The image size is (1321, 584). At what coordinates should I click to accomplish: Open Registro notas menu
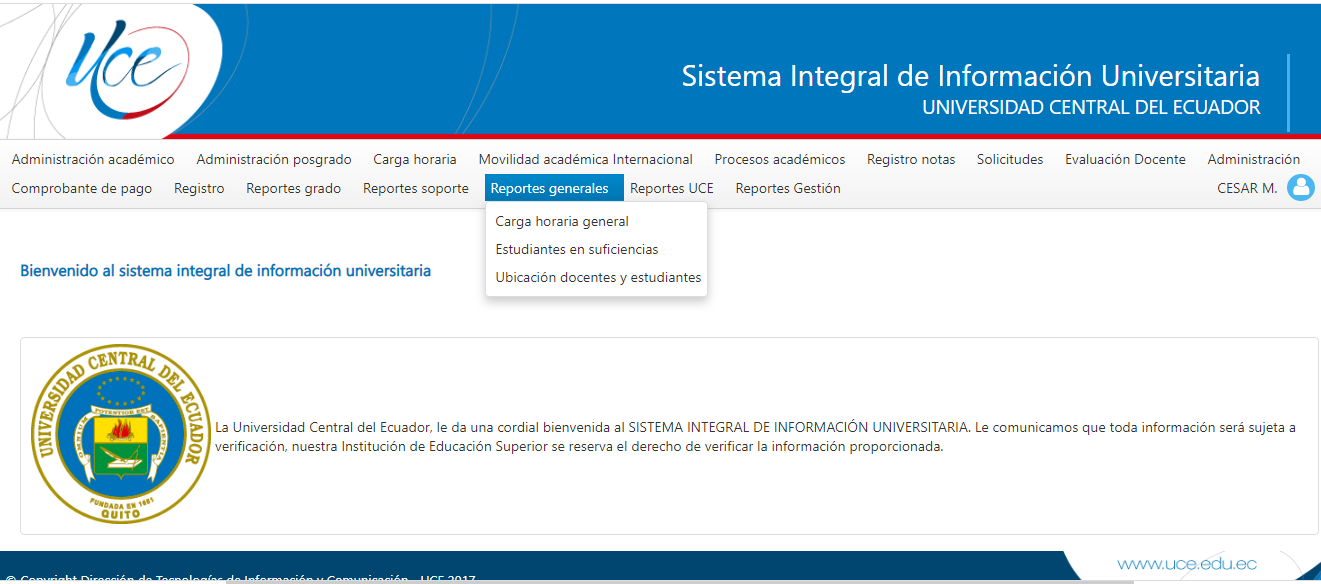911,159
